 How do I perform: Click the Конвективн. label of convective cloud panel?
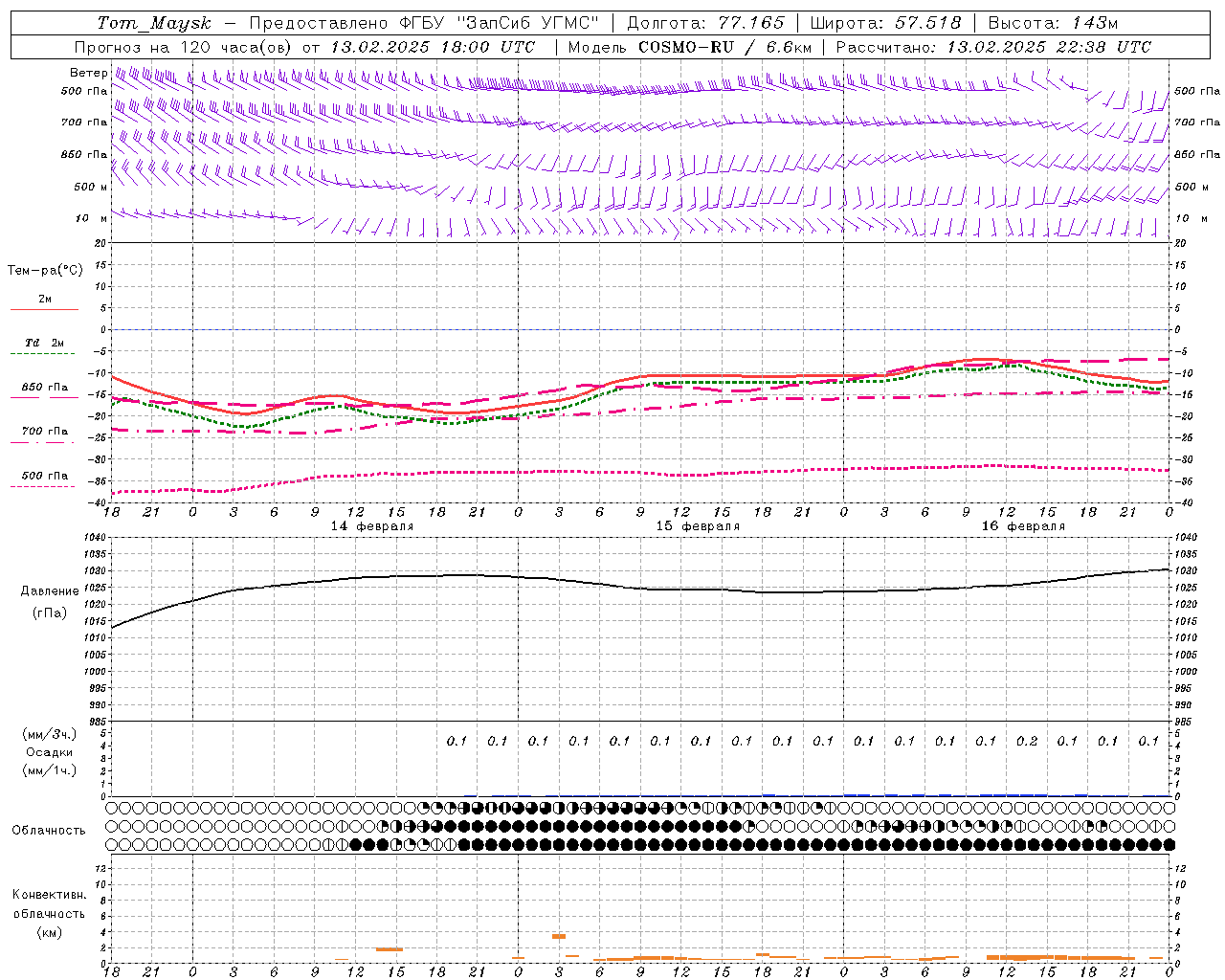50,895
